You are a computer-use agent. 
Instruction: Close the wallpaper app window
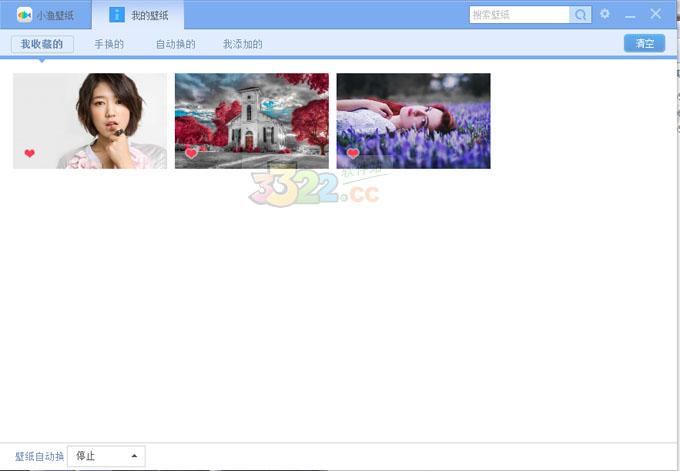tap(655, 14)
